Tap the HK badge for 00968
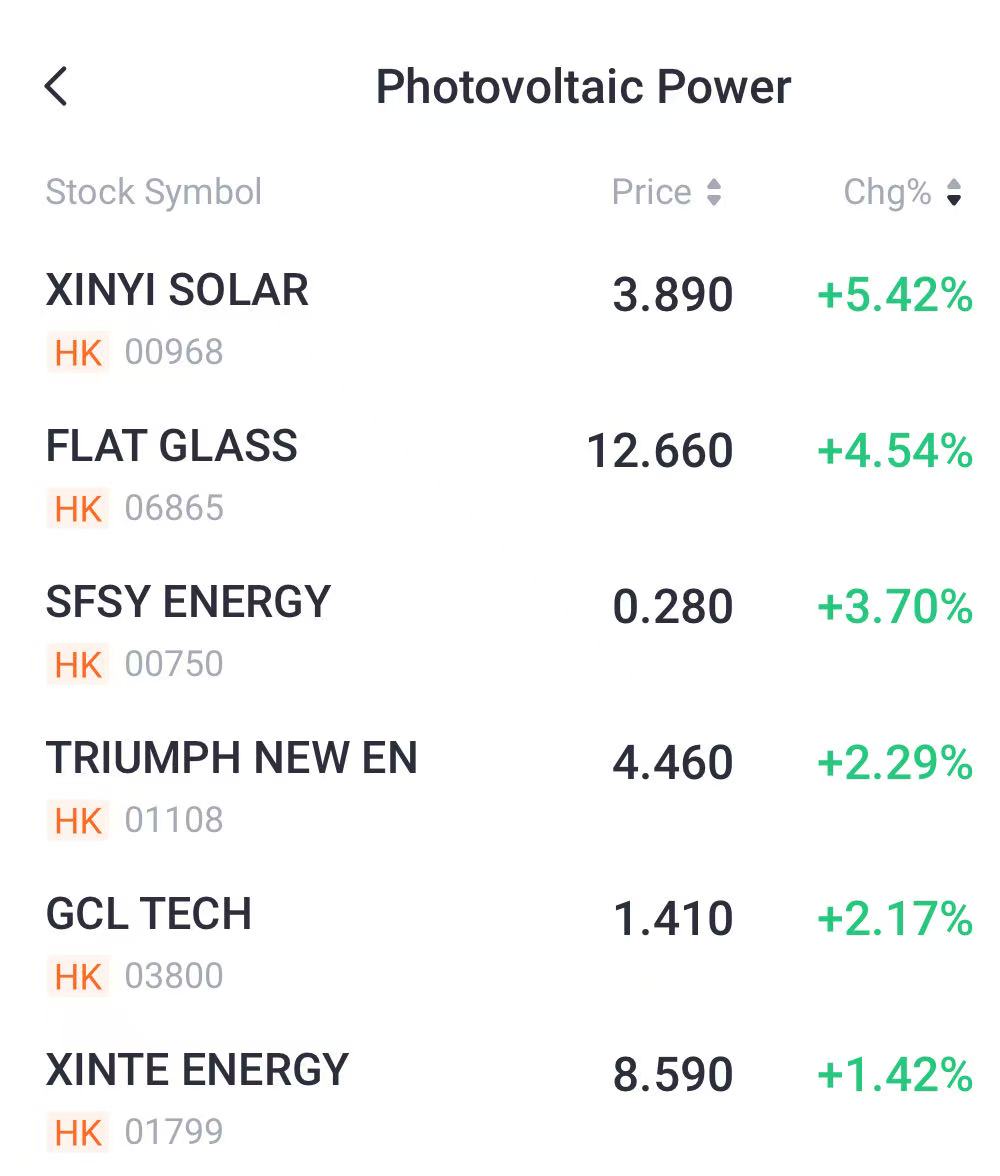Screen dimensions: 1000x1176 (78, 353)
